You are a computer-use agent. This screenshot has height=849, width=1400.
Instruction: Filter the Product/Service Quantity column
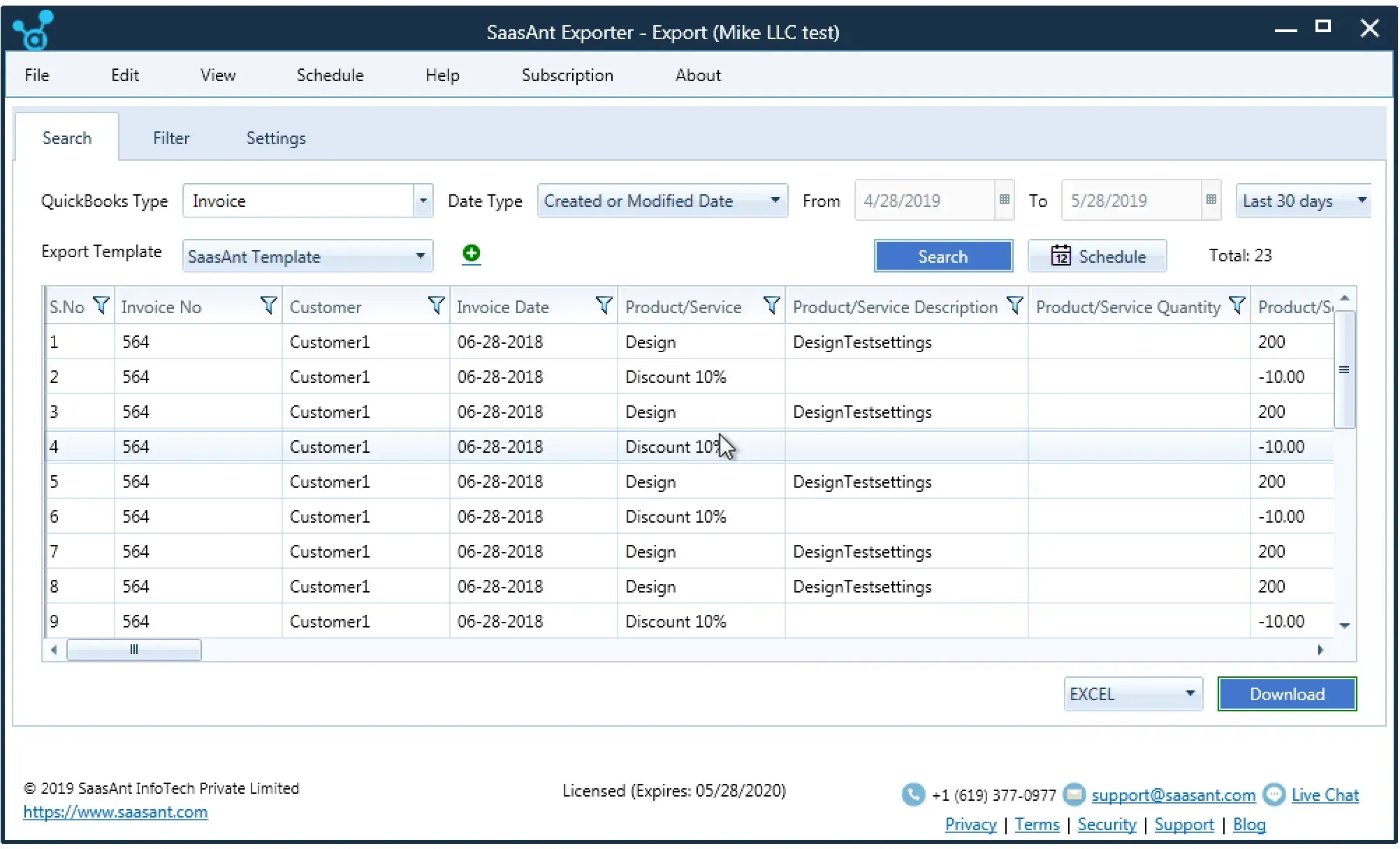(x=1237, y=305)
